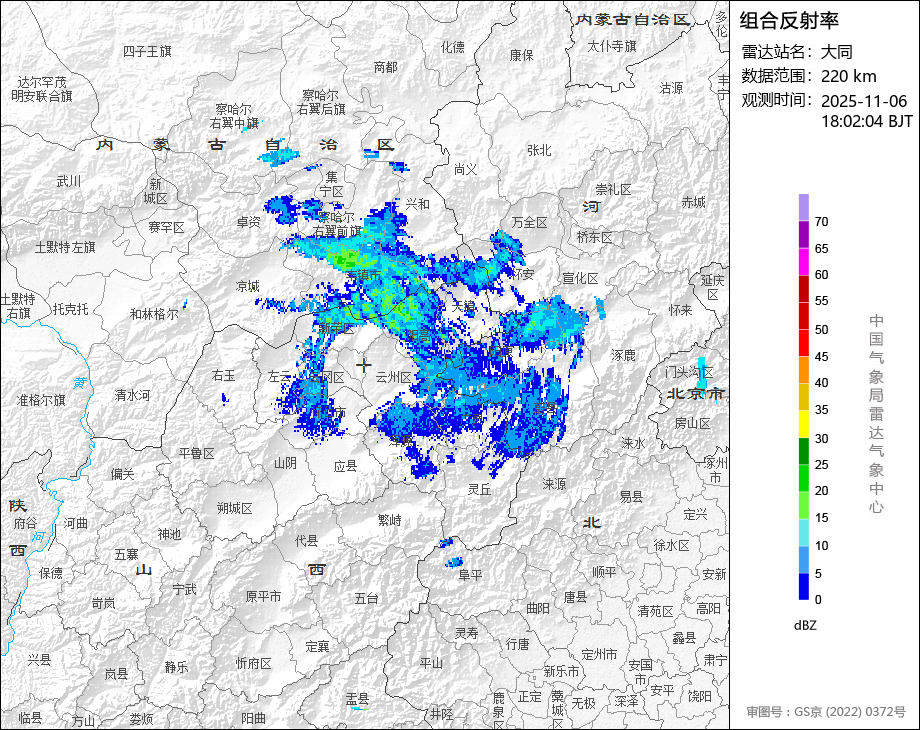Click the 宣化区 map label

[x=580, y=278]
